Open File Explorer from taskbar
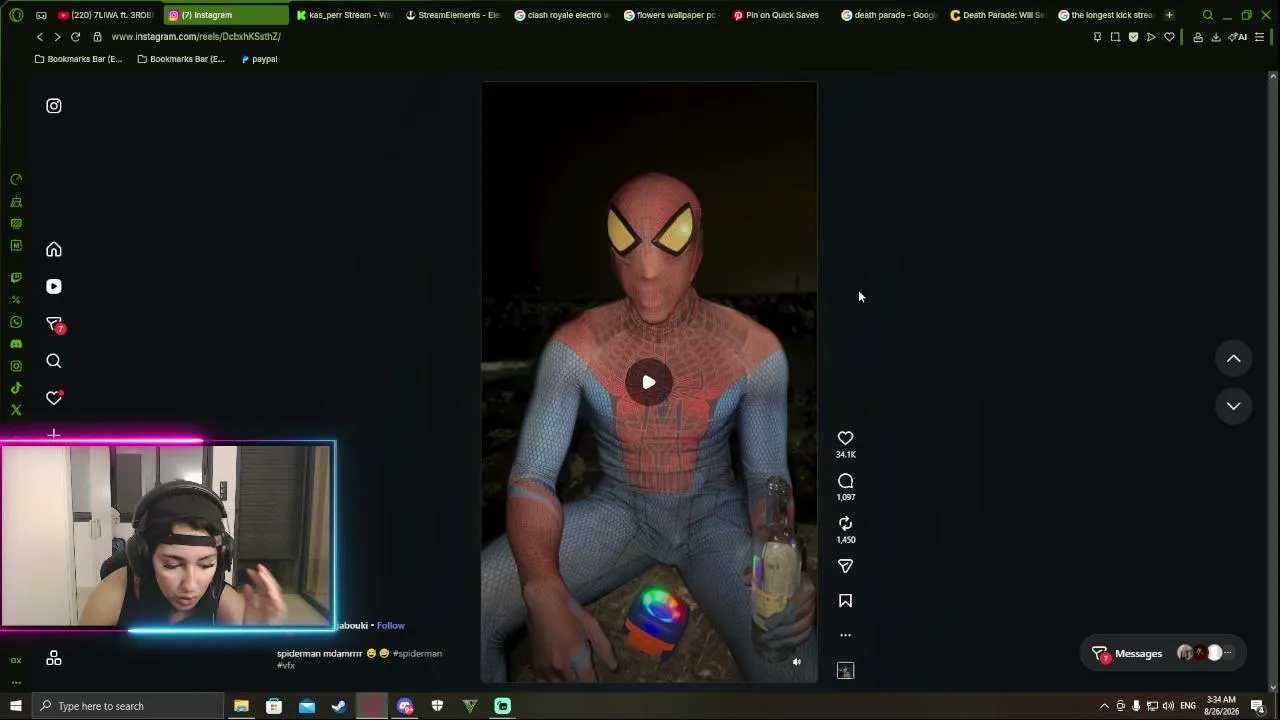 point(241,706)
